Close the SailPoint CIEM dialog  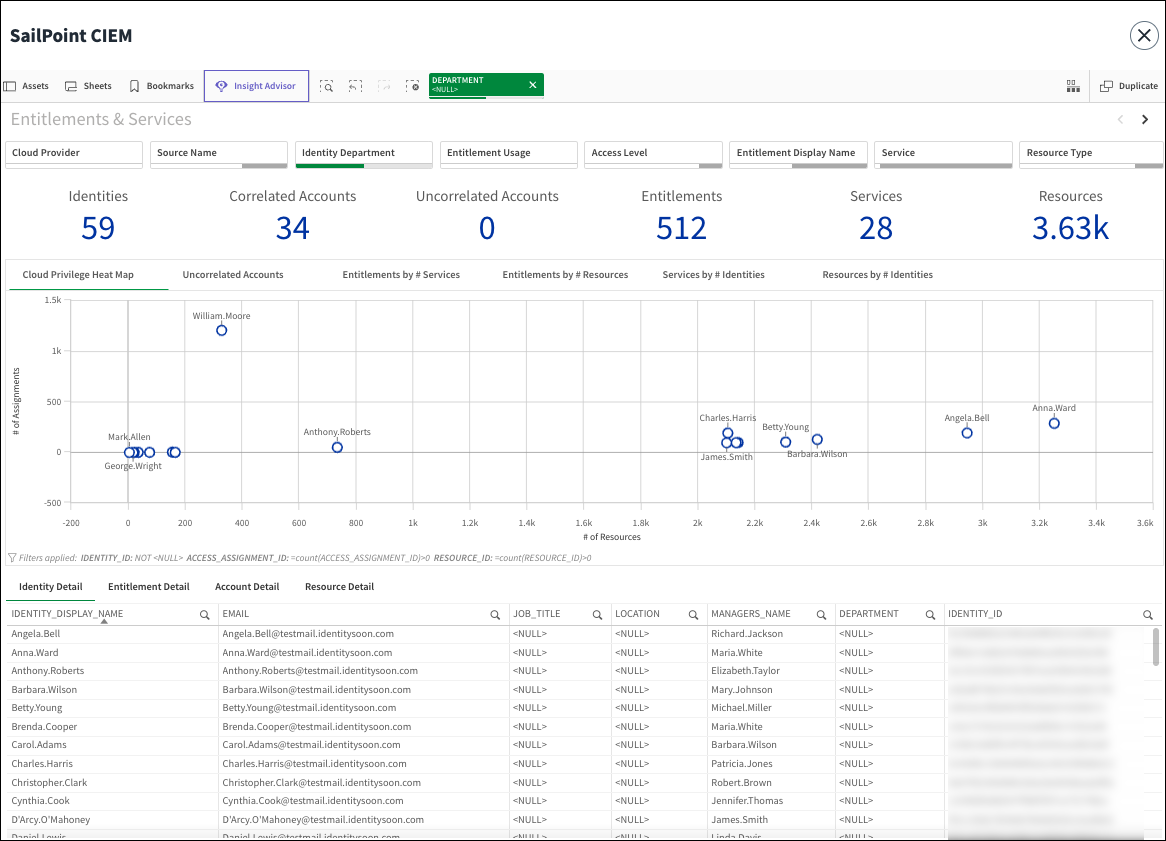(x=1144, y=36)
